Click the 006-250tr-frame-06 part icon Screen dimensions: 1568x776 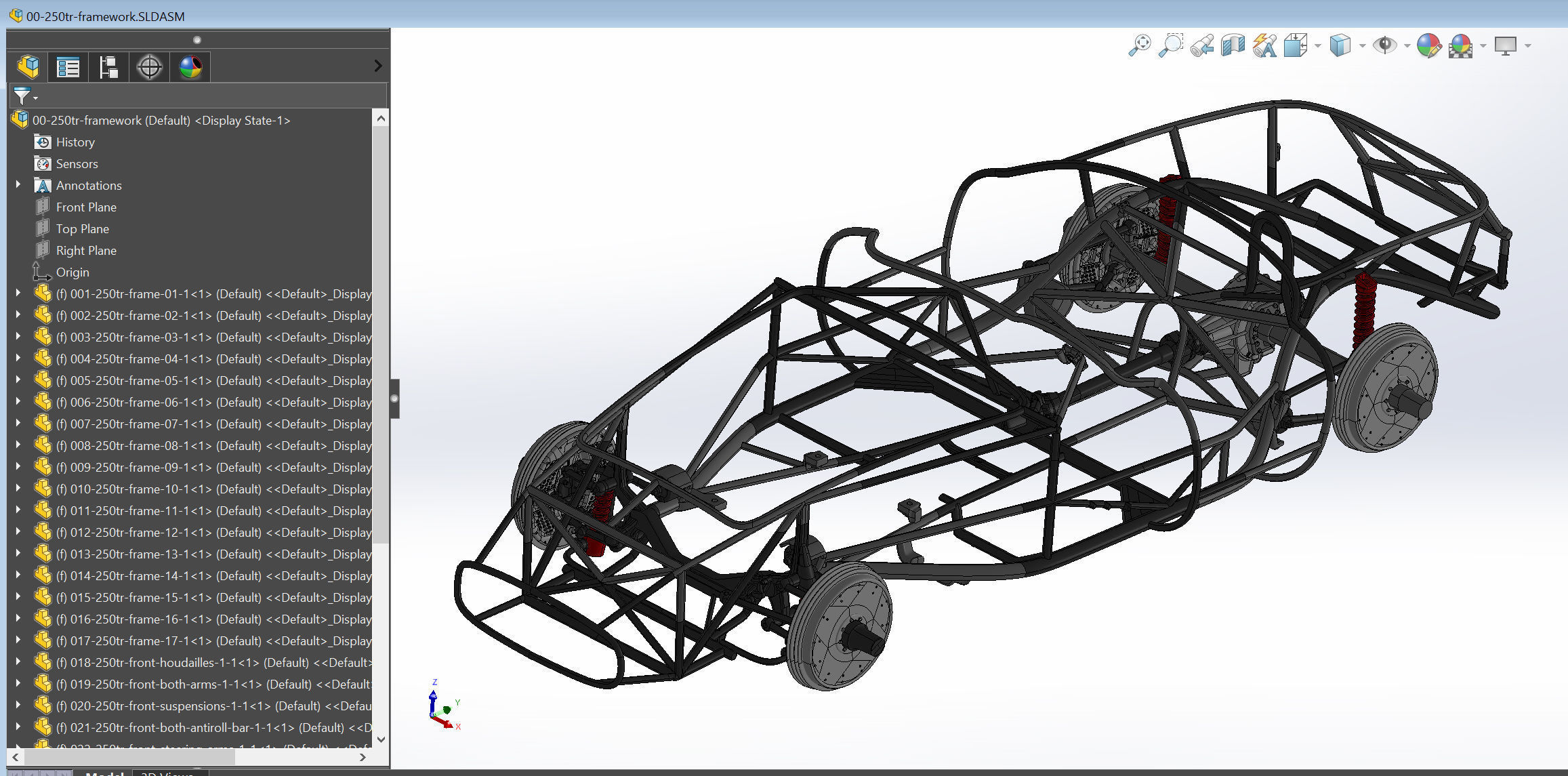pyautogui.click(x=43, y=402)
